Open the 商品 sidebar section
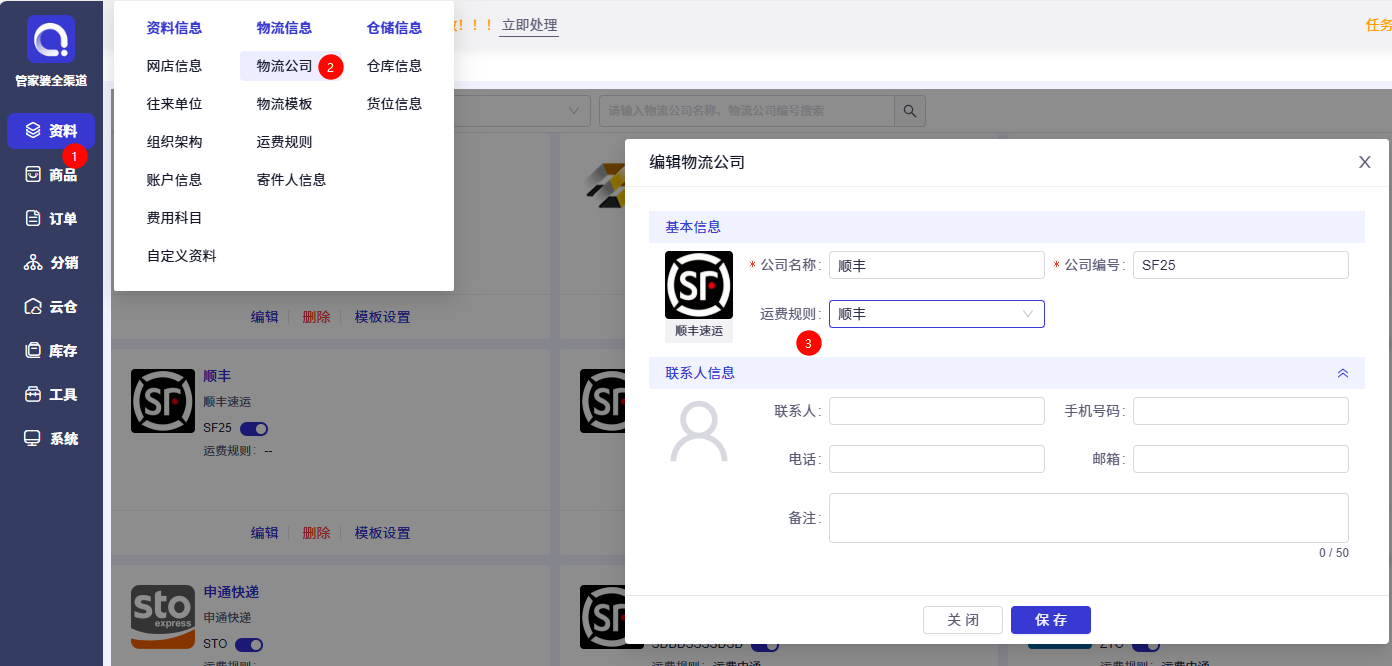 [x=51, y=175]
